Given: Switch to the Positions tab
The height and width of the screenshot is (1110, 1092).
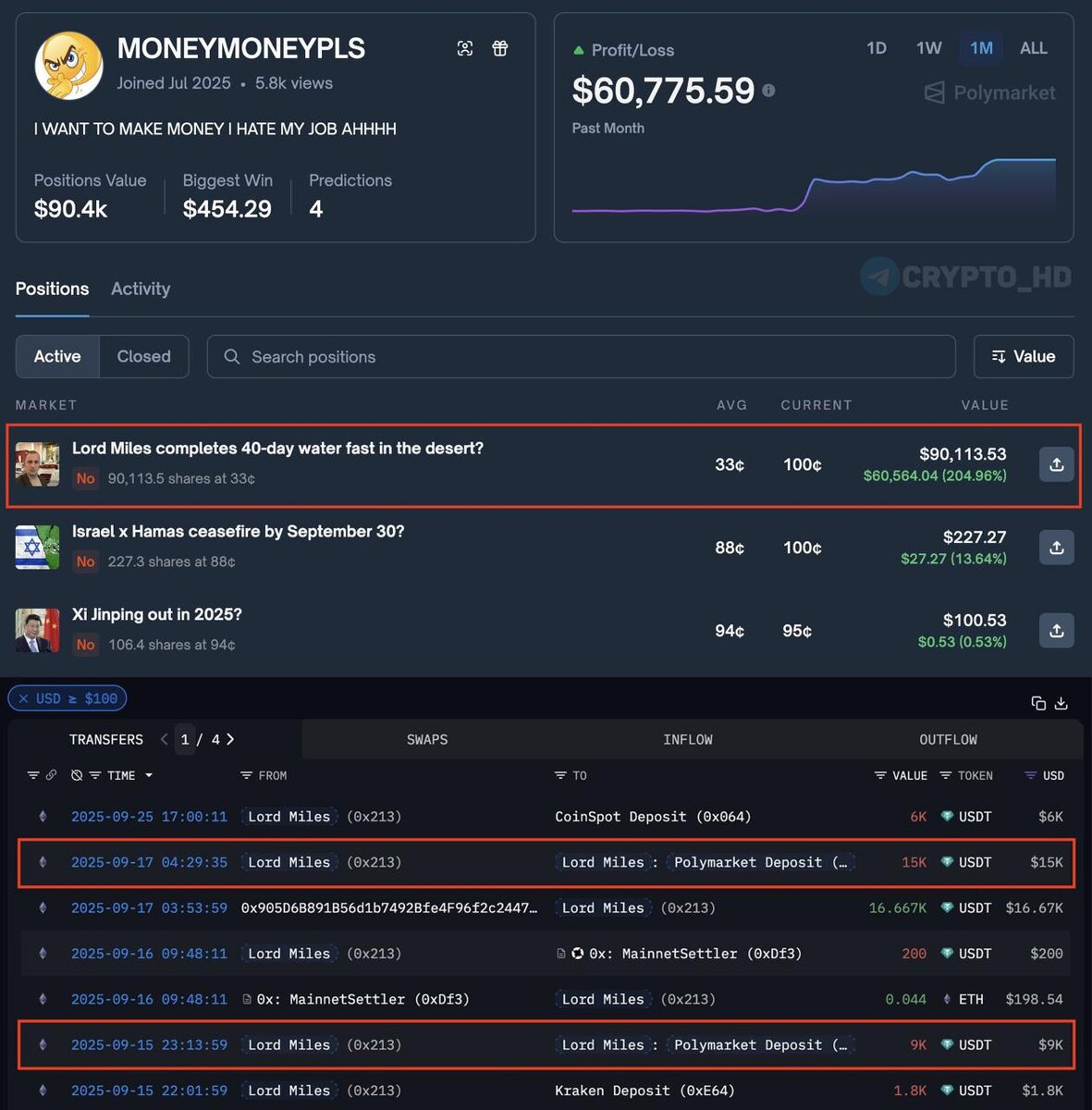Looking at the screenshot, I should coord(52,289).
